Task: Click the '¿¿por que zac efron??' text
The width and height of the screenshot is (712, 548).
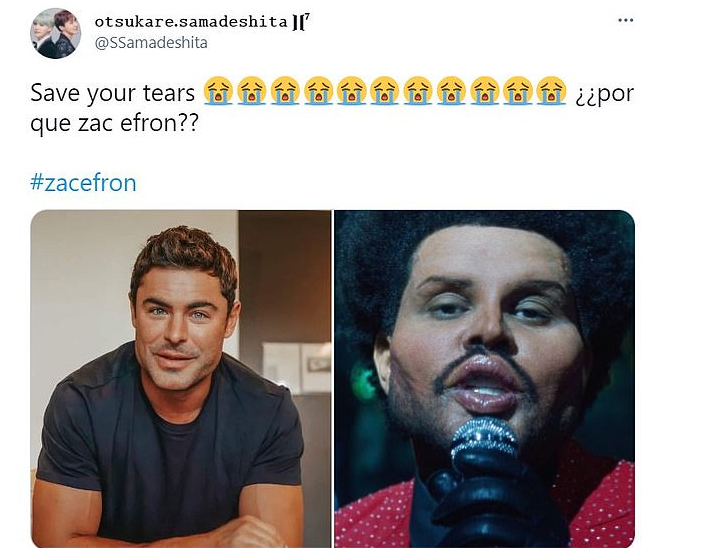Action: coord(332,108)
